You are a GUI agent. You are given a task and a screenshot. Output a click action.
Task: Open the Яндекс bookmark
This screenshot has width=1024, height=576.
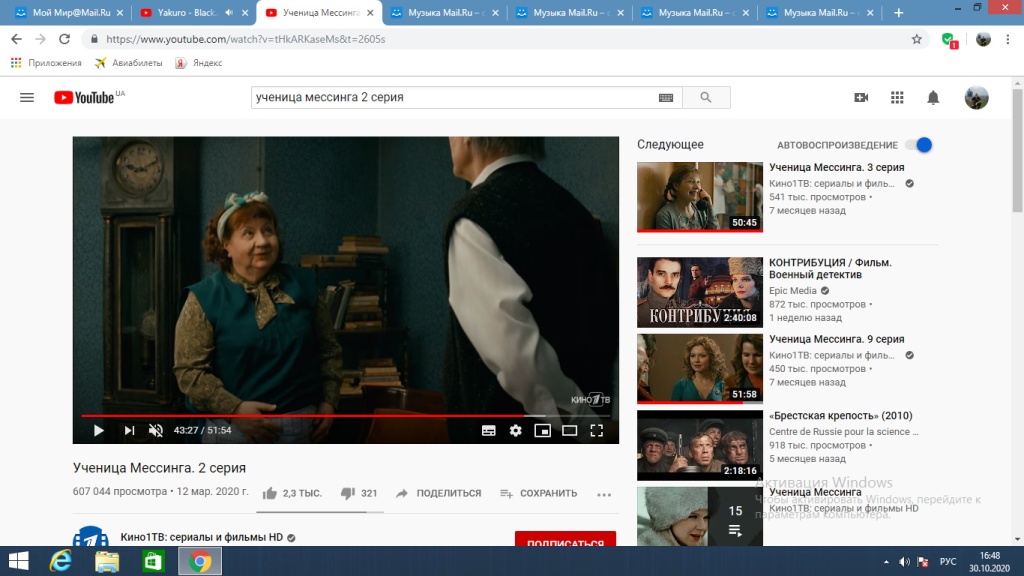click(199, 63)
